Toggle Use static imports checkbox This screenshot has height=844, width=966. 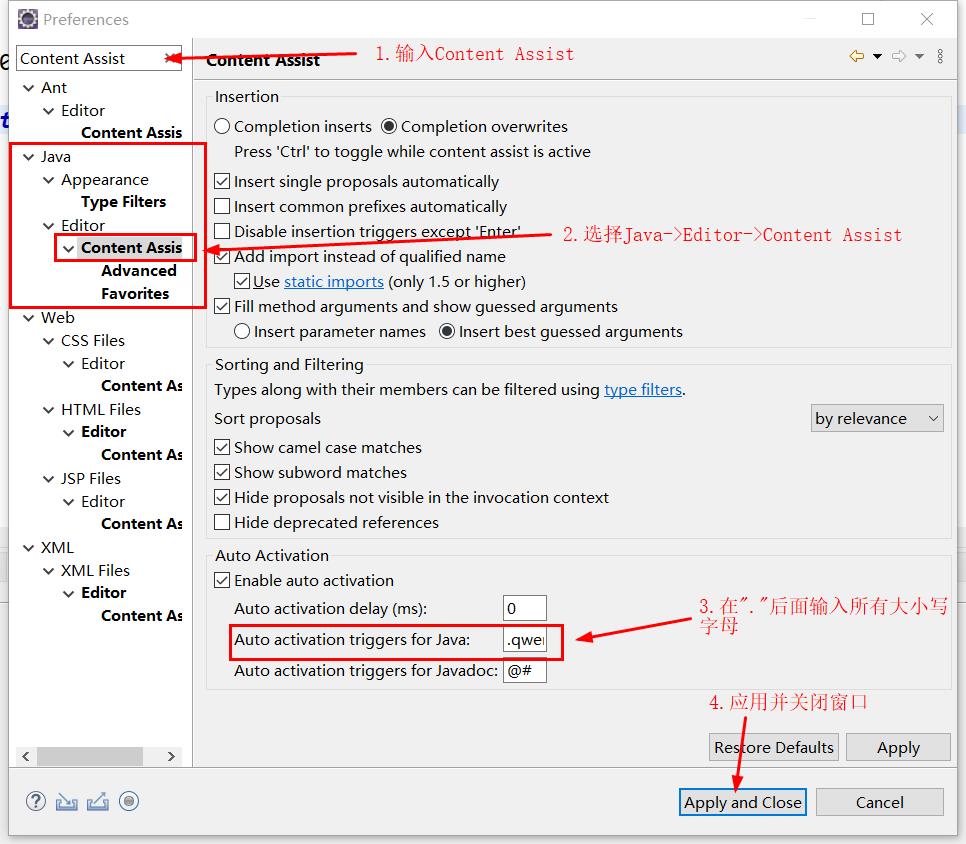242,282
